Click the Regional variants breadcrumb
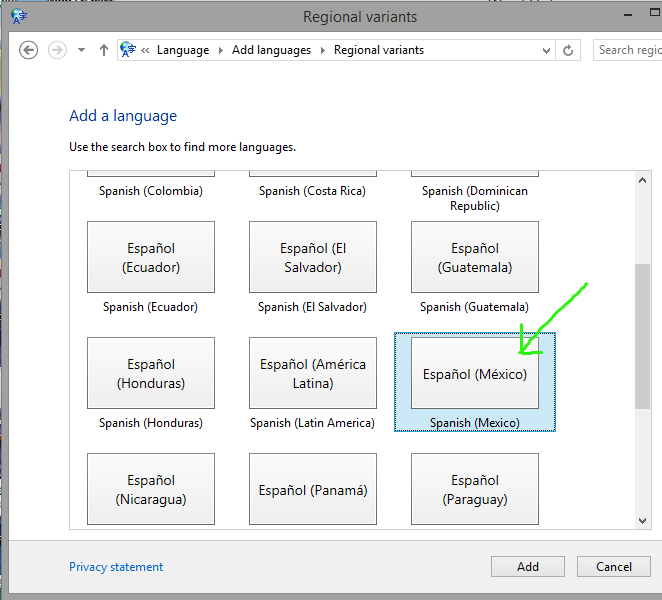 pos(379,50)
